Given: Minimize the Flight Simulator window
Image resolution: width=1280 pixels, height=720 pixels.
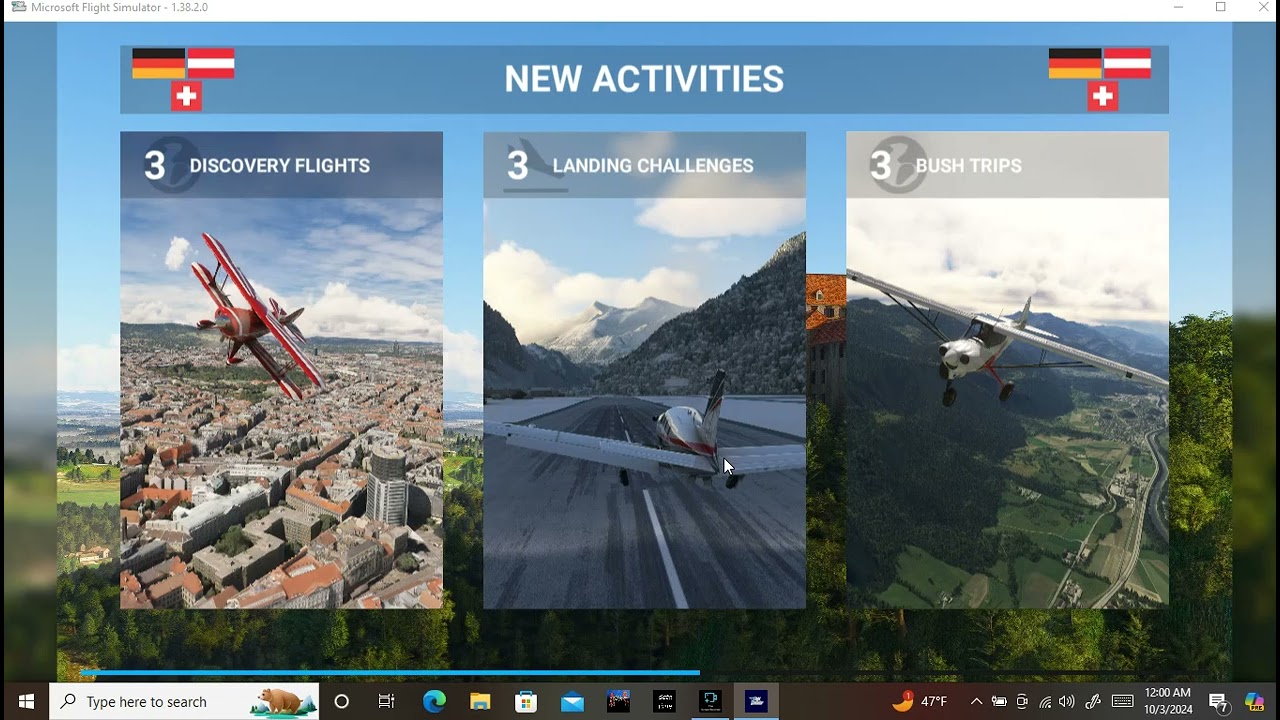Looking at the screenshot, I should [x=1178, y=8].
